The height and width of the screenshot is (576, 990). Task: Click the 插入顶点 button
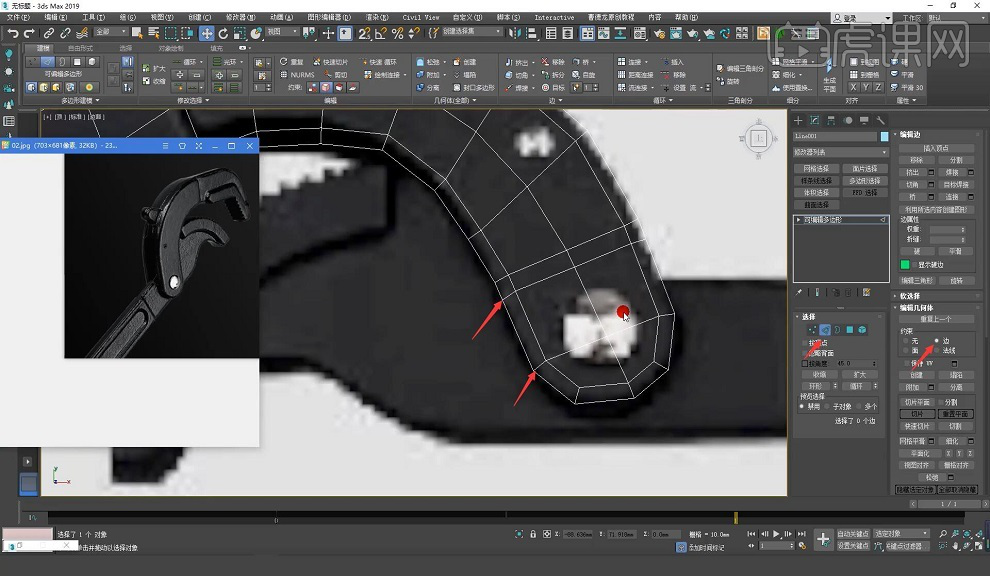point(936,148)
